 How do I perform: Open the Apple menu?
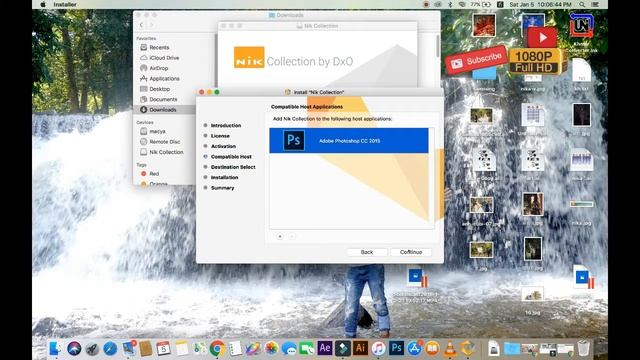coord(43,4)
